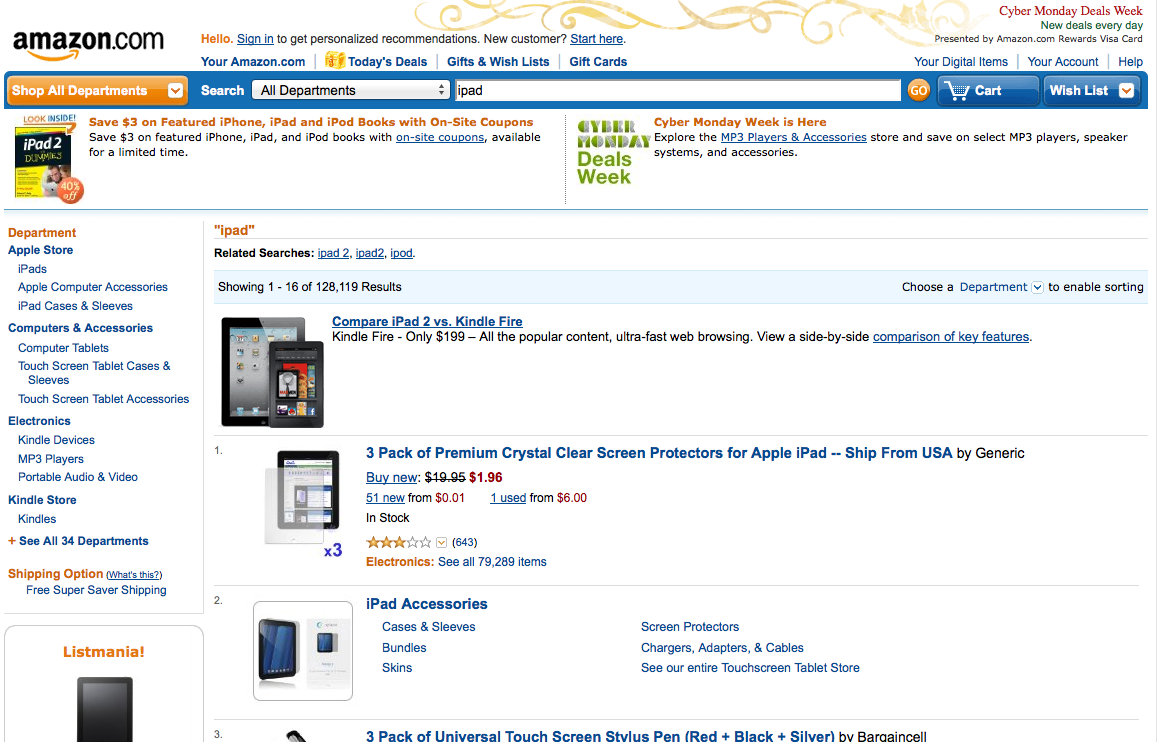The image size is (1157, 742).
Task: Go to Gifts & Wish Lists
Action: 498,61
